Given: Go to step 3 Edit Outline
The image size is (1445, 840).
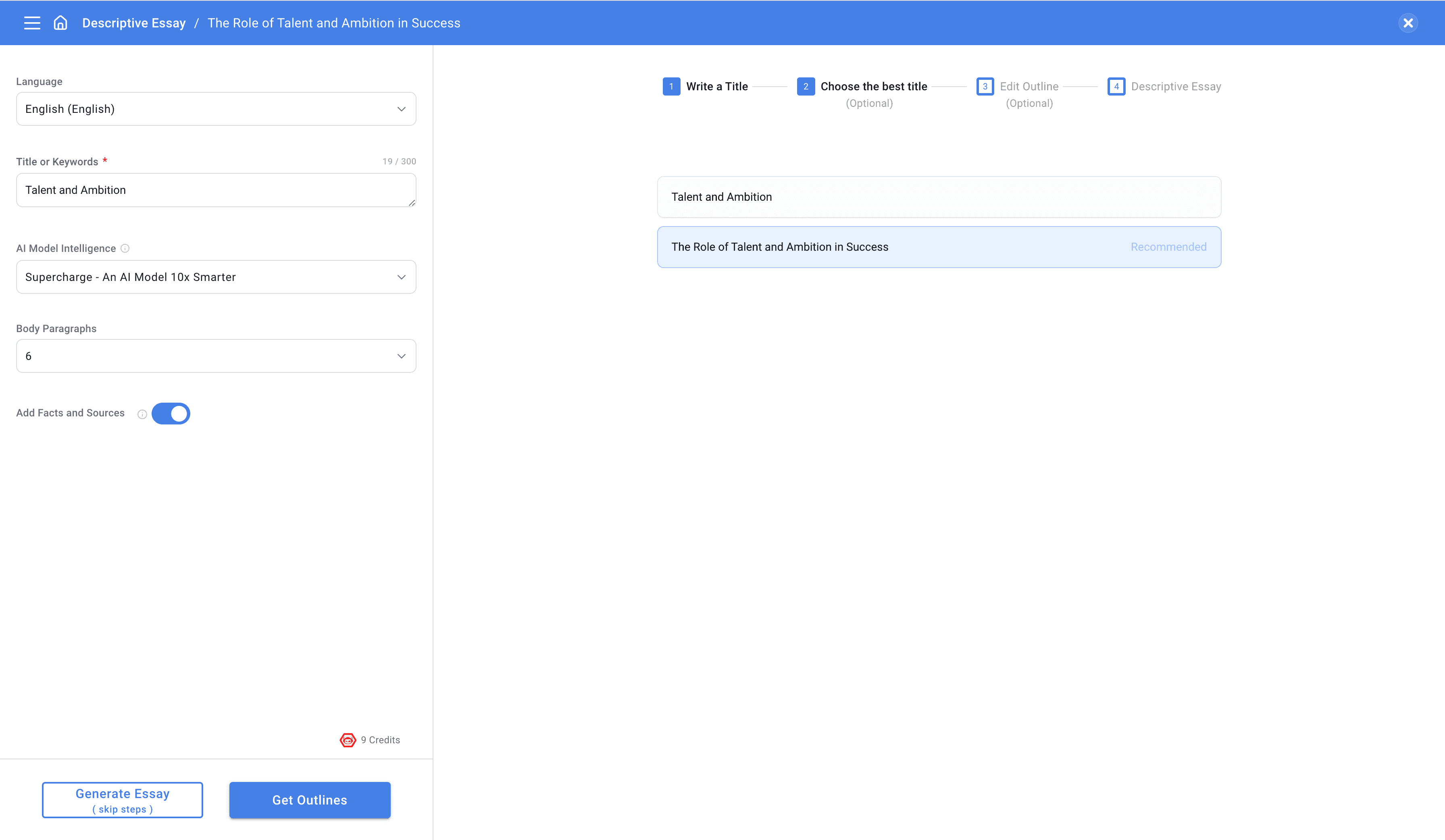Looking at the screenshot, I should [1018, 87].
